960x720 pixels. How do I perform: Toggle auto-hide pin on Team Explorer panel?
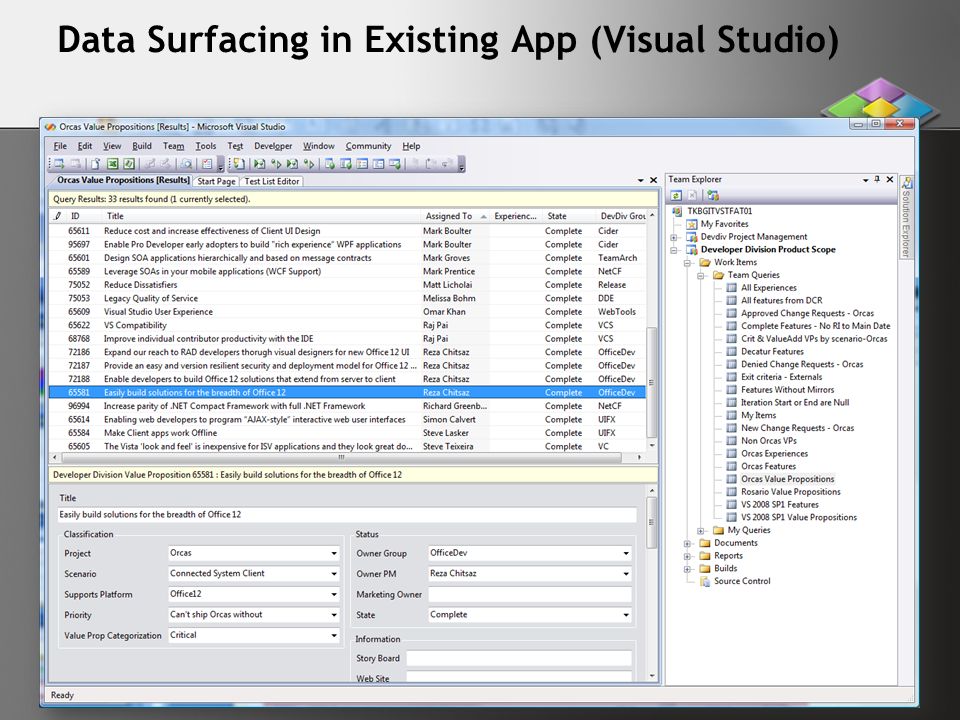pos(877,179)
